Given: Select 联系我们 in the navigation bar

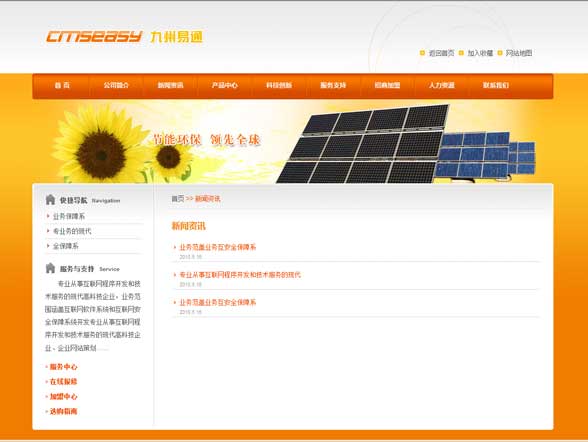Looking at the screenshot, I should click(x=496, y=85).
